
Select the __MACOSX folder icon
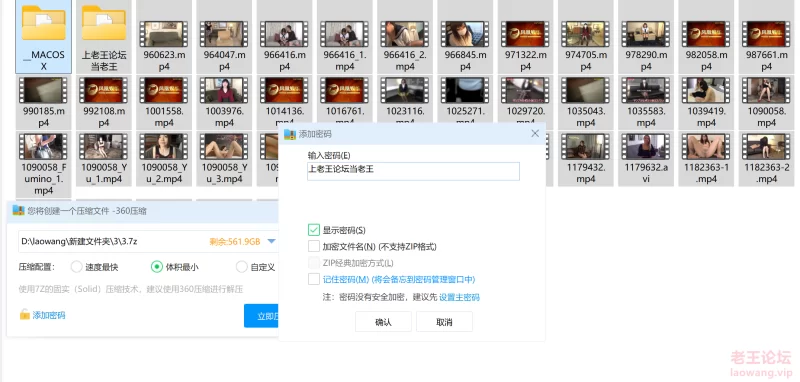[43, 22]
